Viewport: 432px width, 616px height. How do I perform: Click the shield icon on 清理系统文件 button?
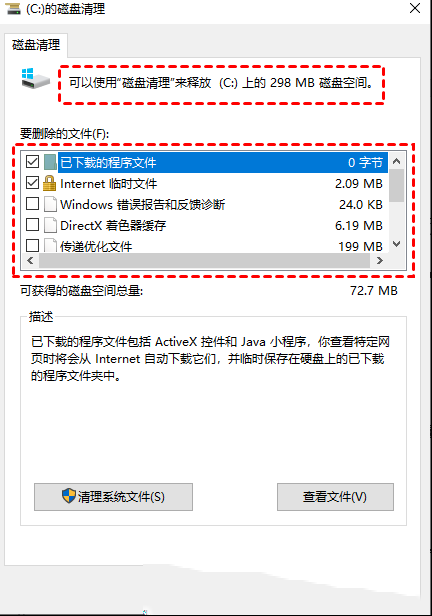click(x=69, y=496)
